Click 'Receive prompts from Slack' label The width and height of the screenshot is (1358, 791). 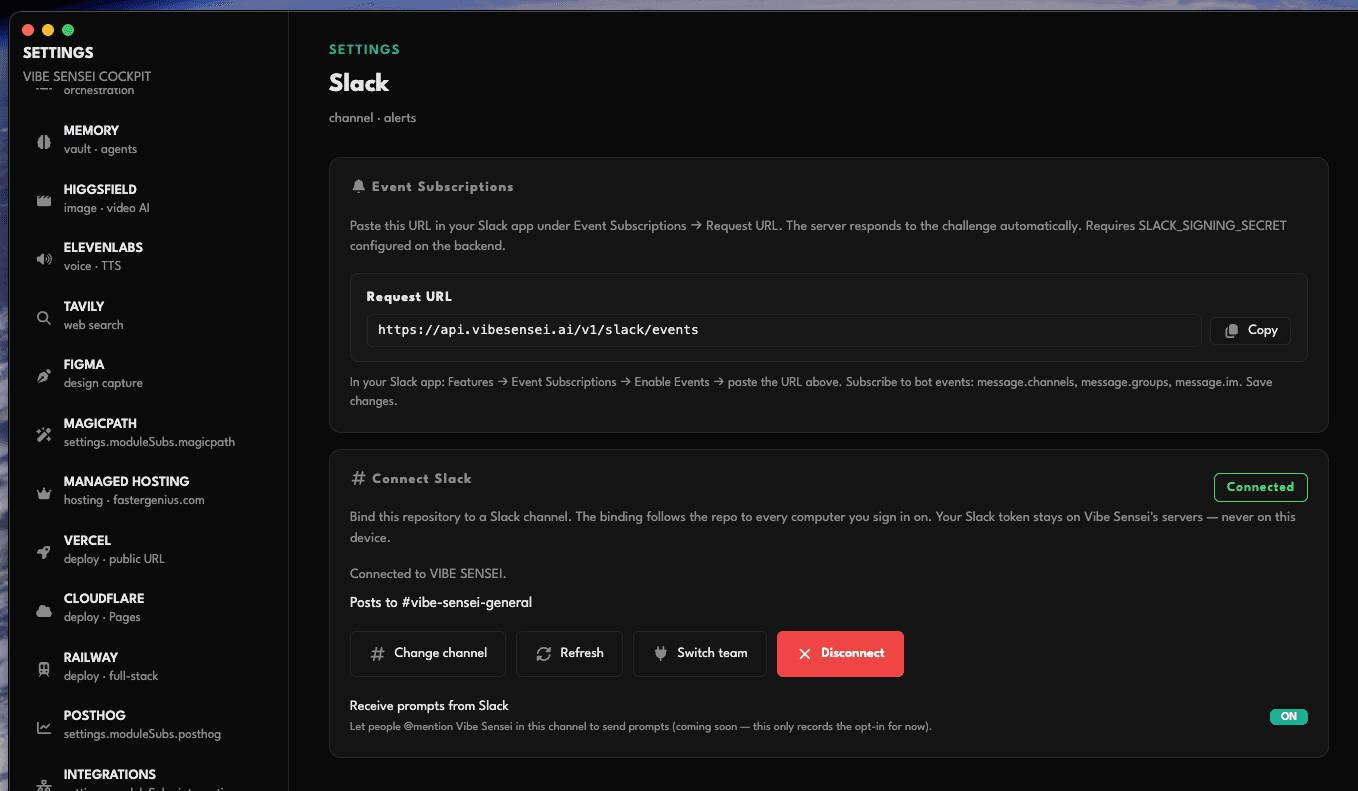[x=429, y=706]
